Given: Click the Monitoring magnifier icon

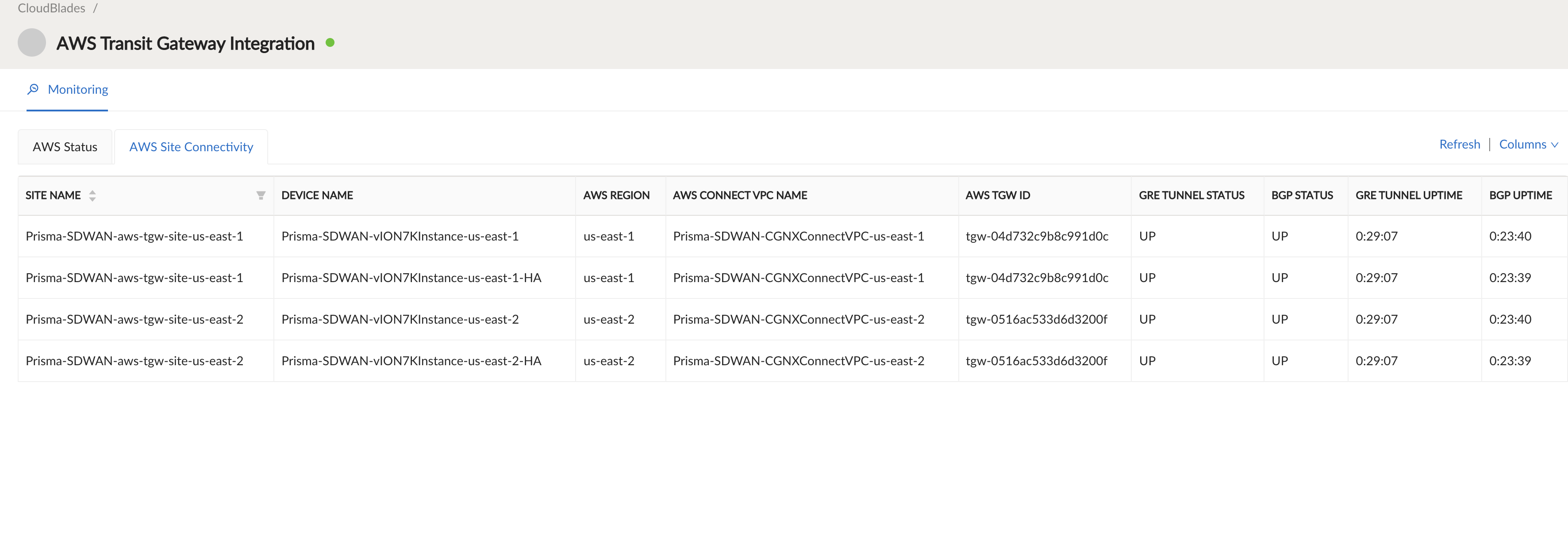Looking at the screenshot, I should tap(33, 89).
